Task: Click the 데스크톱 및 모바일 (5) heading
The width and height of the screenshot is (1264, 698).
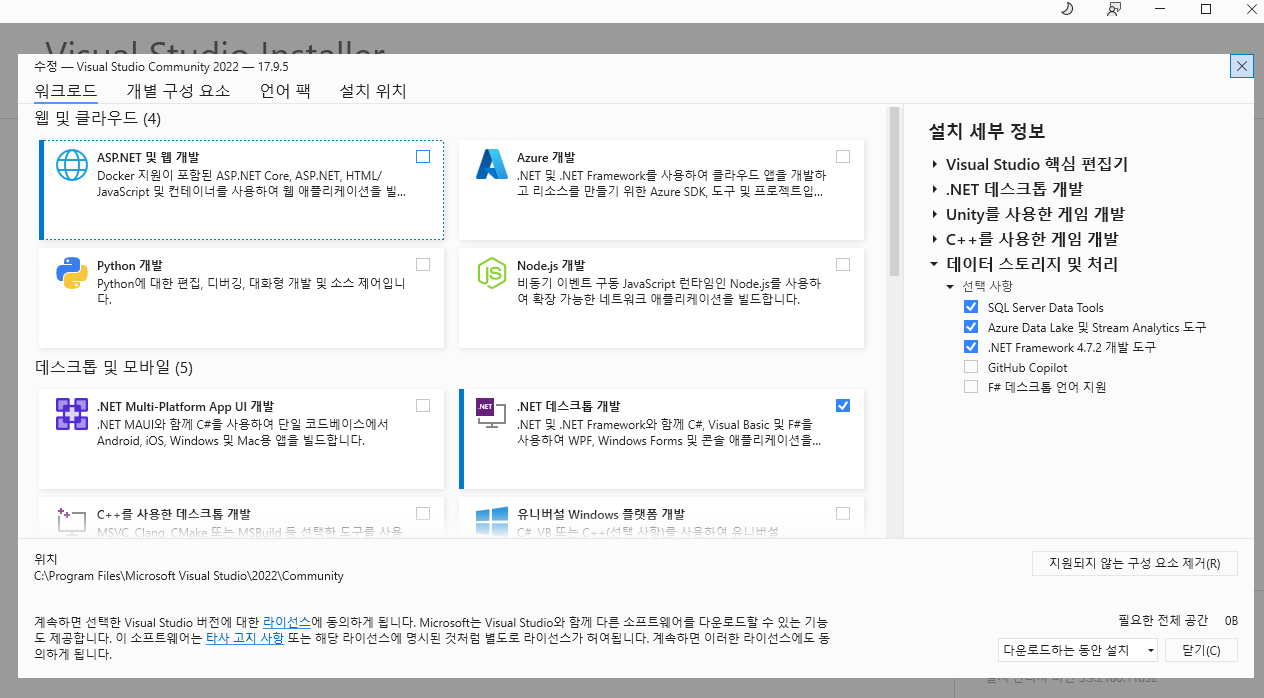Action: pos(113,367)
